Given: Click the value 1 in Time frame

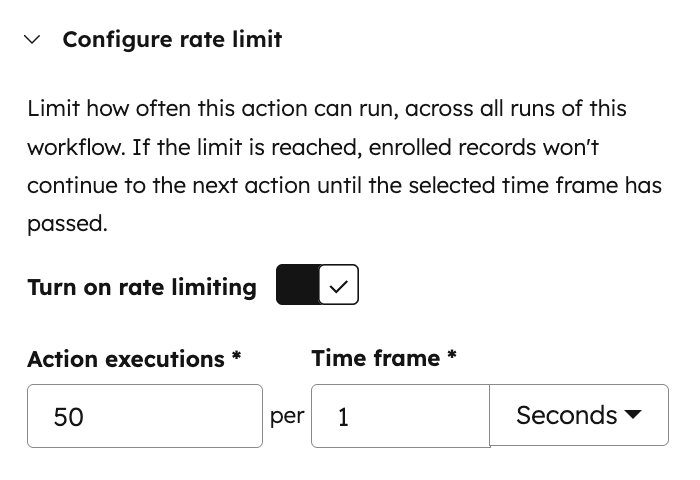Looking at the screenshot, I should (343, 416).
